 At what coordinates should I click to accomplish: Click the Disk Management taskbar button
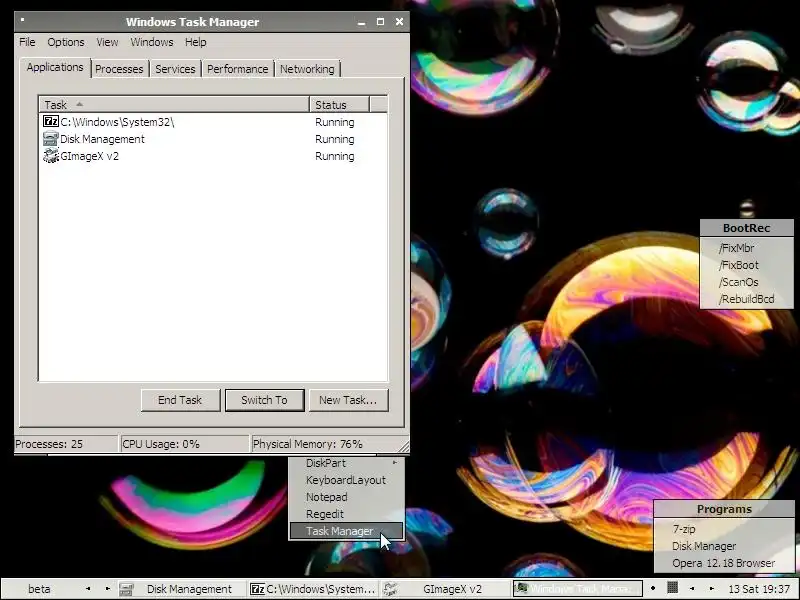click(x=182, y=589)
